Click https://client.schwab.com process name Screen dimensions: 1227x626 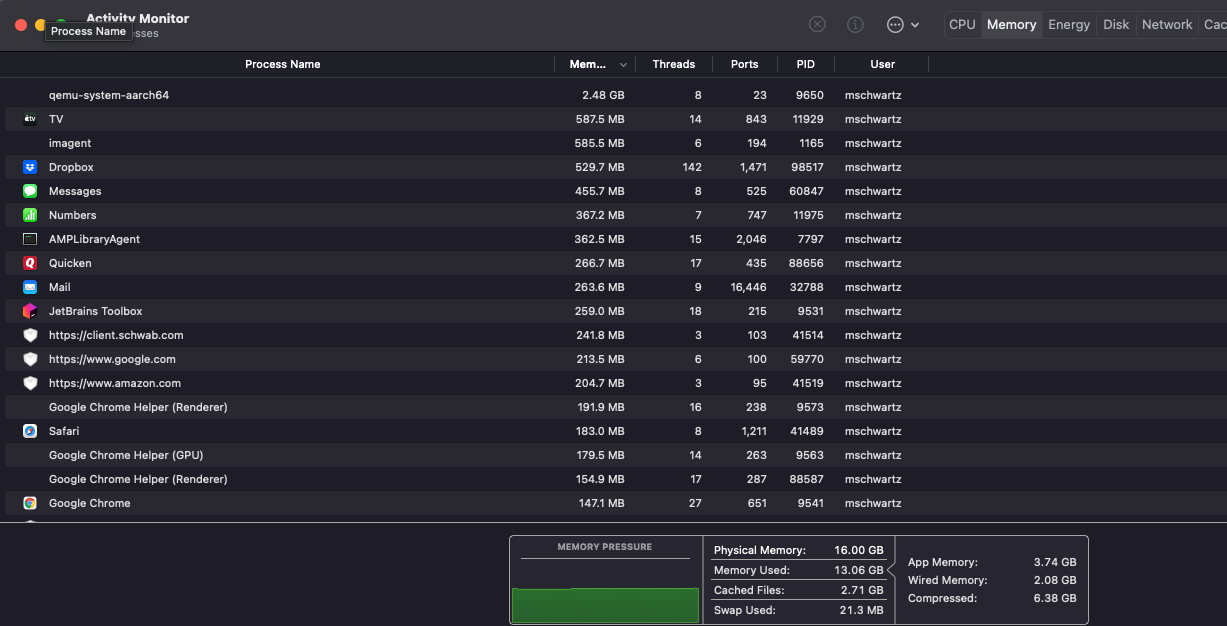[x=116, y=335]
